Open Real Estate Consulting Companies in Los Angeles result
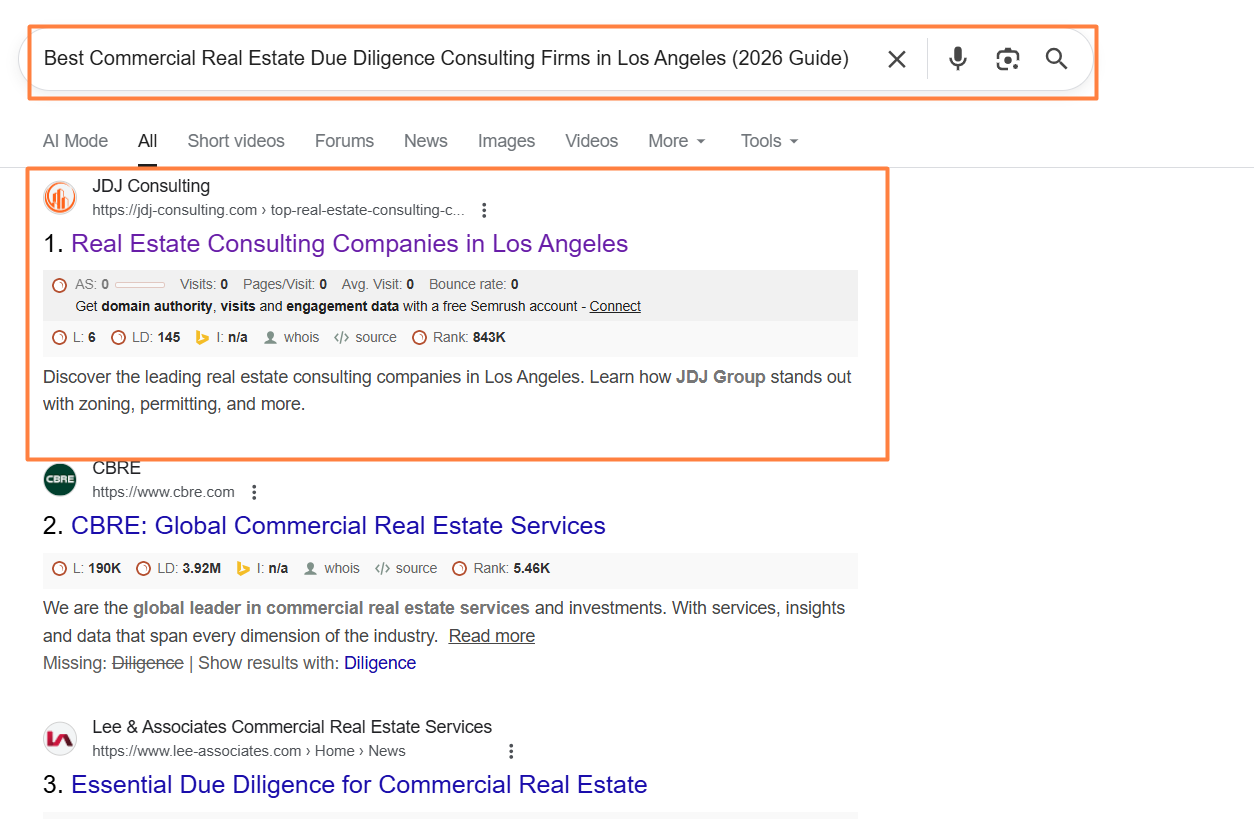Screen dimensions: 1254x819 coord(350,244)
